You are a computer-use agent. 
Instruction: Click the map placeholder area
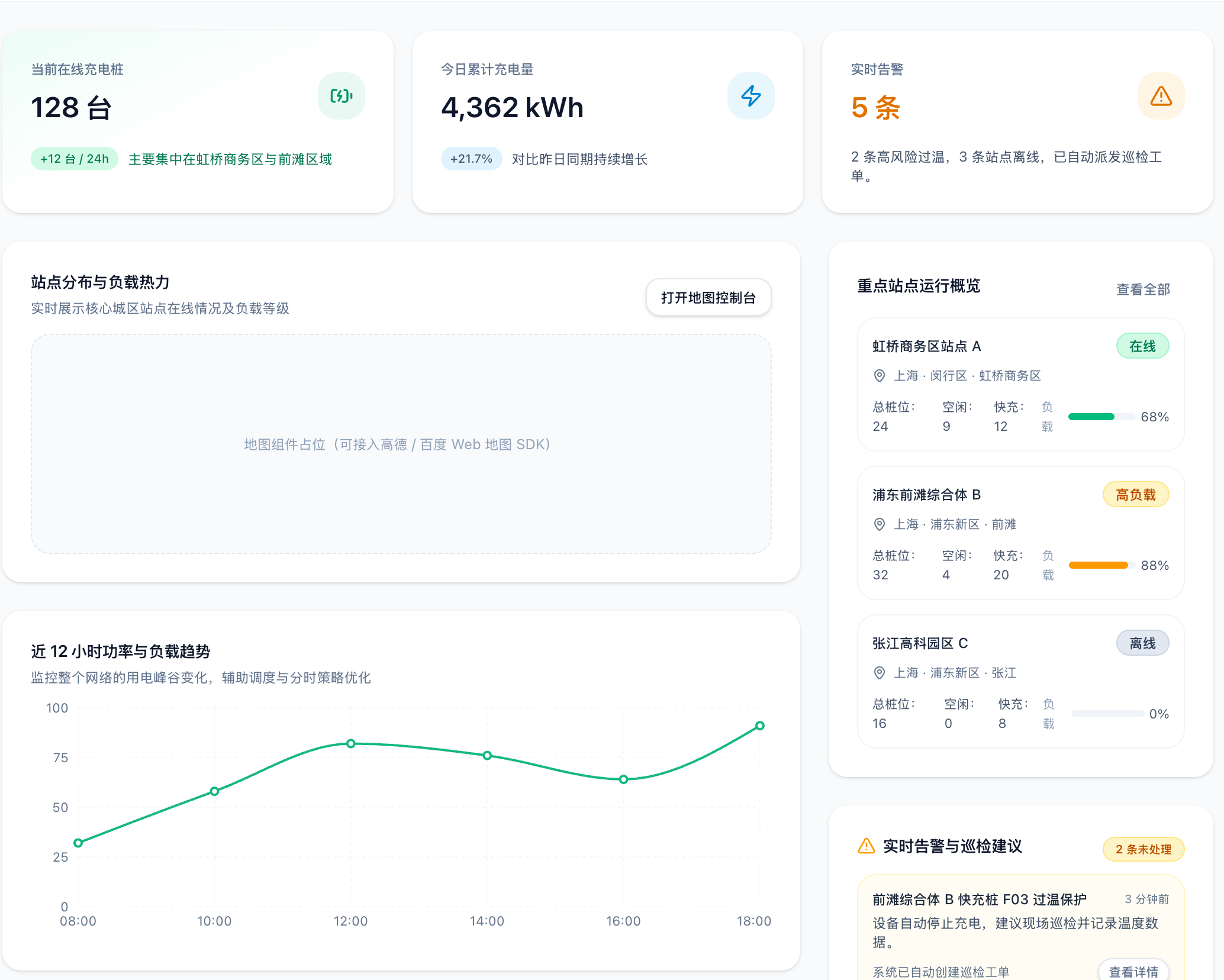pos(400,444)
